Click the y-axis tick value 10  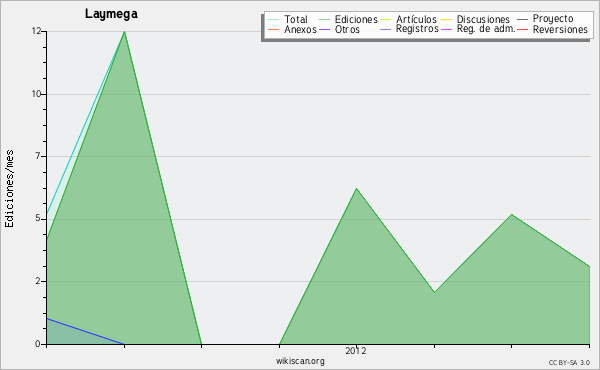coord(36,94)
